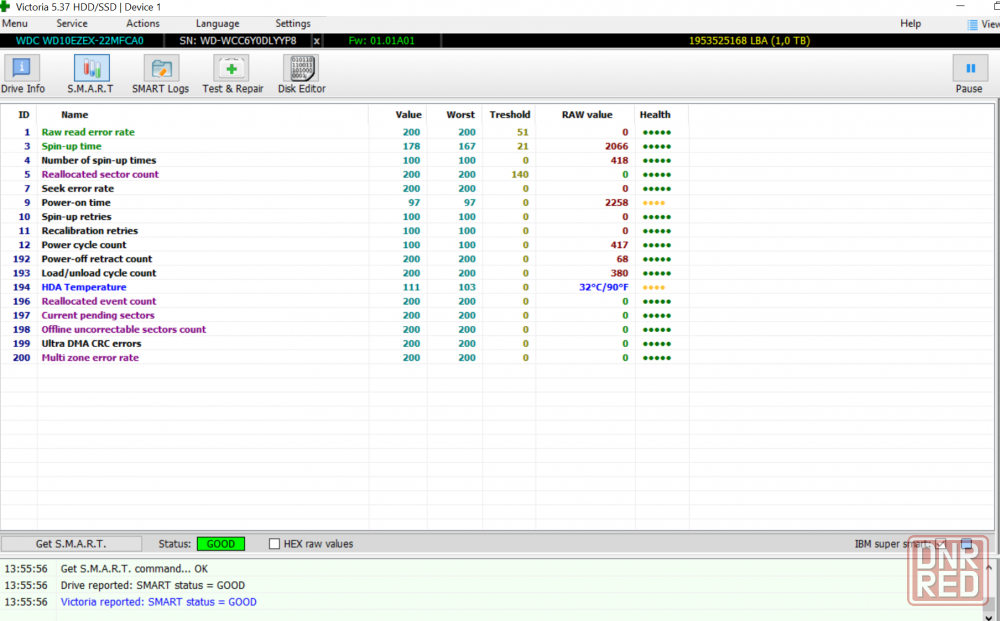This screenshot has height=621, width=1000.
Task: Select the Spin-up time row
Action: pyautogui.click(x=344, y=146)
